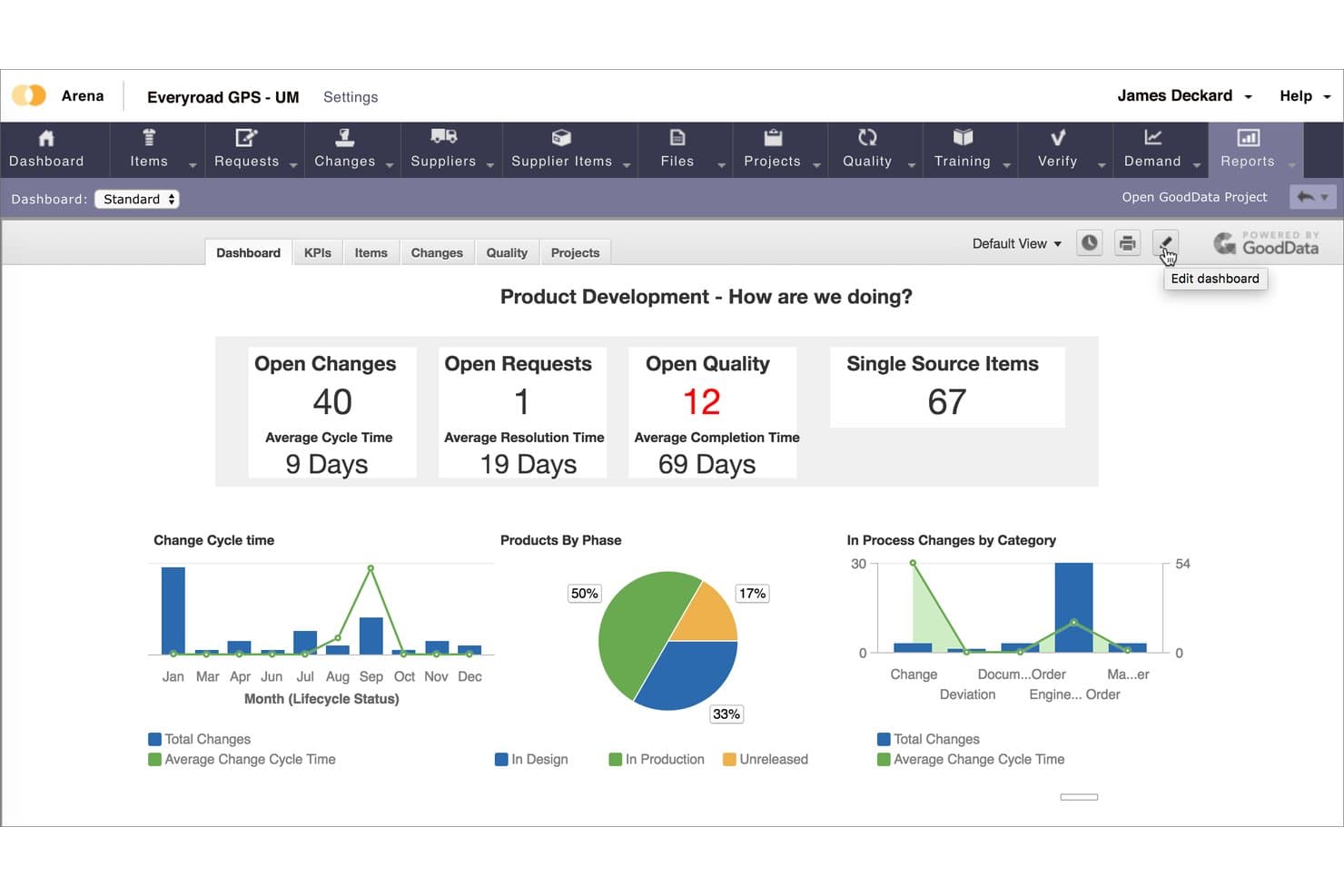Open the Changes stamp icon
Image resolution: width=1344 pixels, height=896 pixels.
point(344,138)
